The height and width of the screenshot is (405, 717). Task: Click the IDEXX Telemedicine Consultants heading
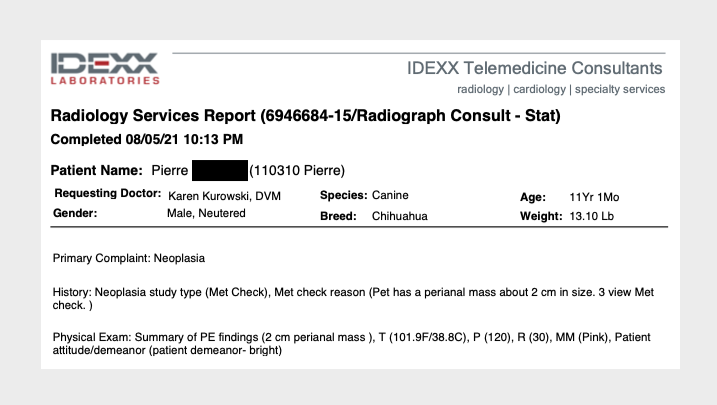[x=535, y=69]
